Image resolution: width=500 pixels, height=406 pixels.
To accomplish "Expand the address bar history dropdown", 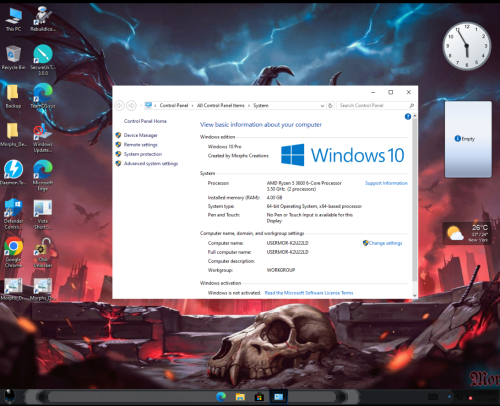I will (322, 106).
